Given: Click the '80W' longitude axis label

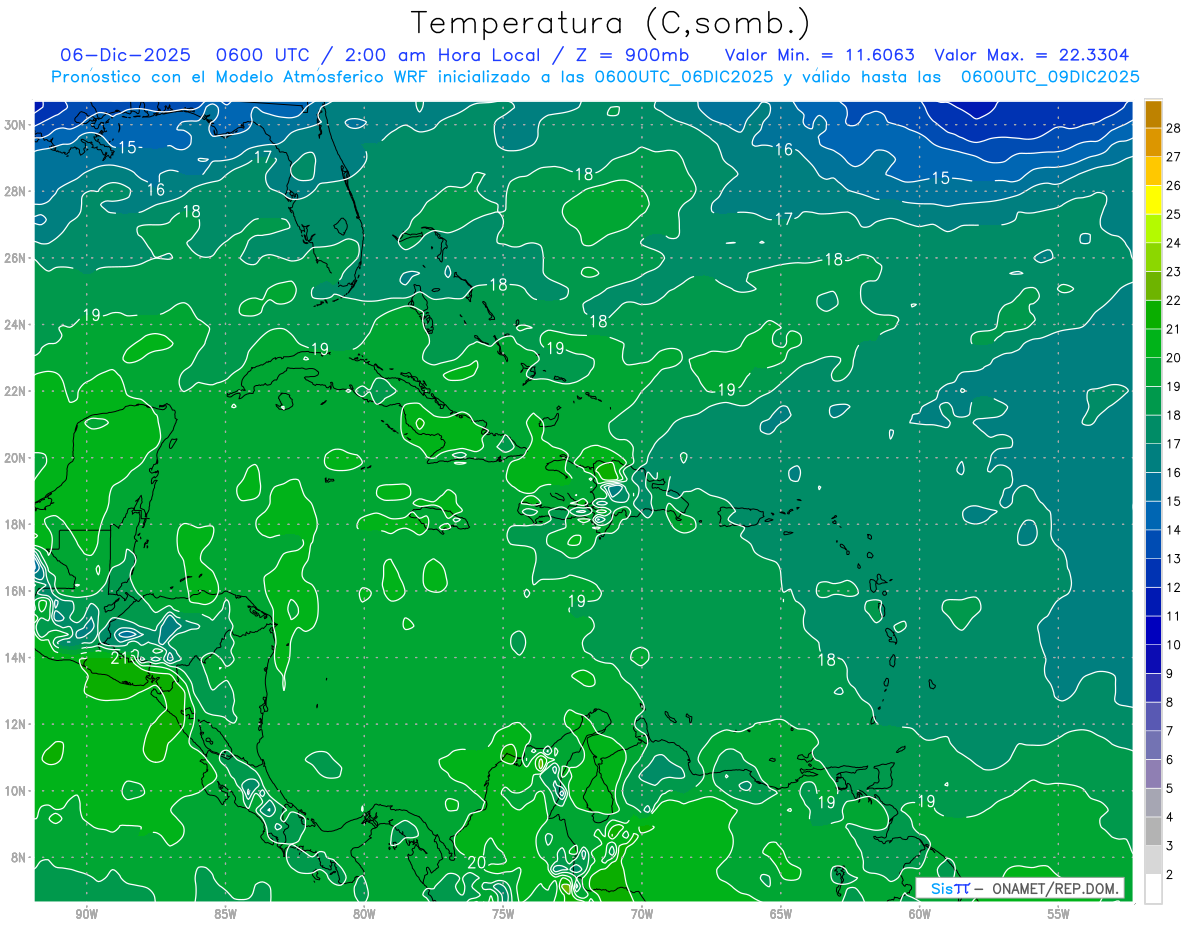Looking at the screenshot, I should 364,914.
